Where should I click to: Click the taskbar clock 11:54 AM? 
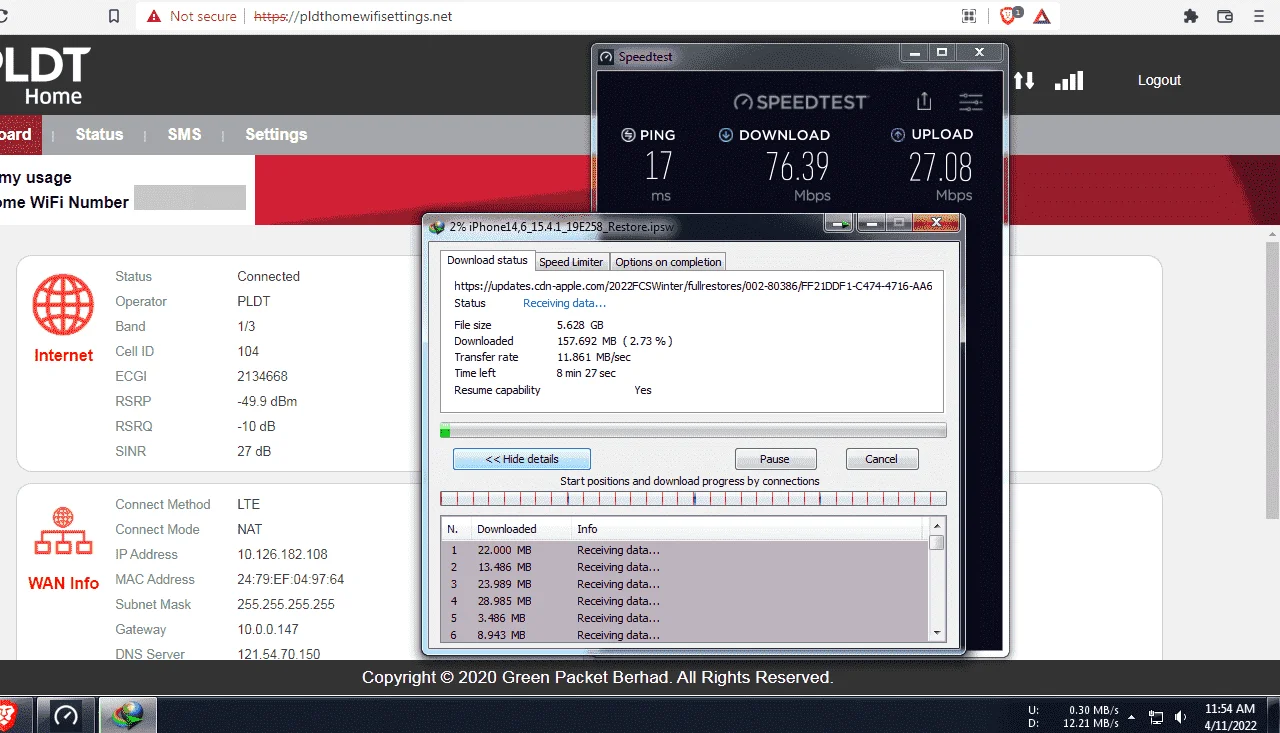1229,708
